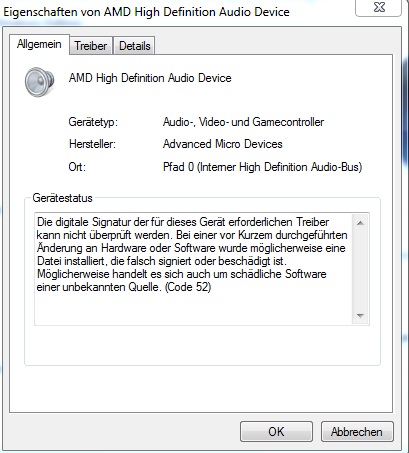409x453 pixels.
Task: Open the Details tab
Action: 135,46
